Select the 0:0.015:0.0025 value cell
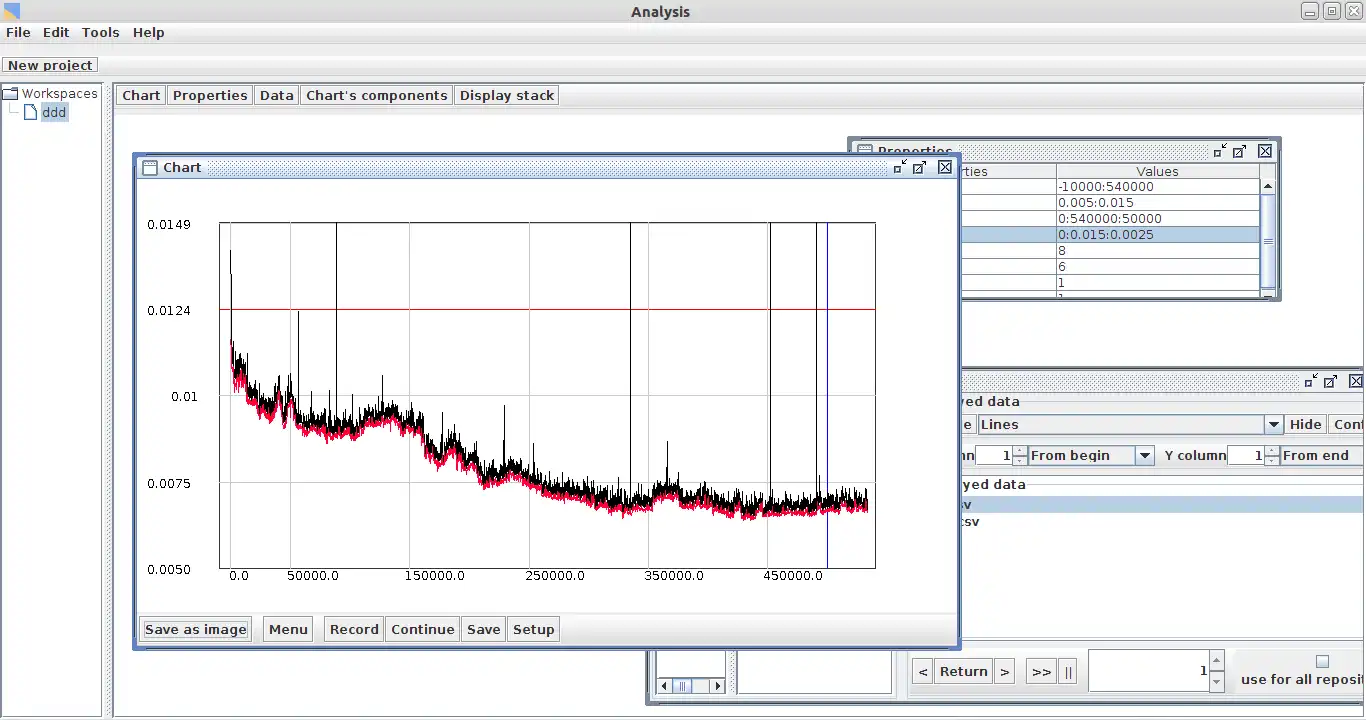 [x=1157, y=235]
